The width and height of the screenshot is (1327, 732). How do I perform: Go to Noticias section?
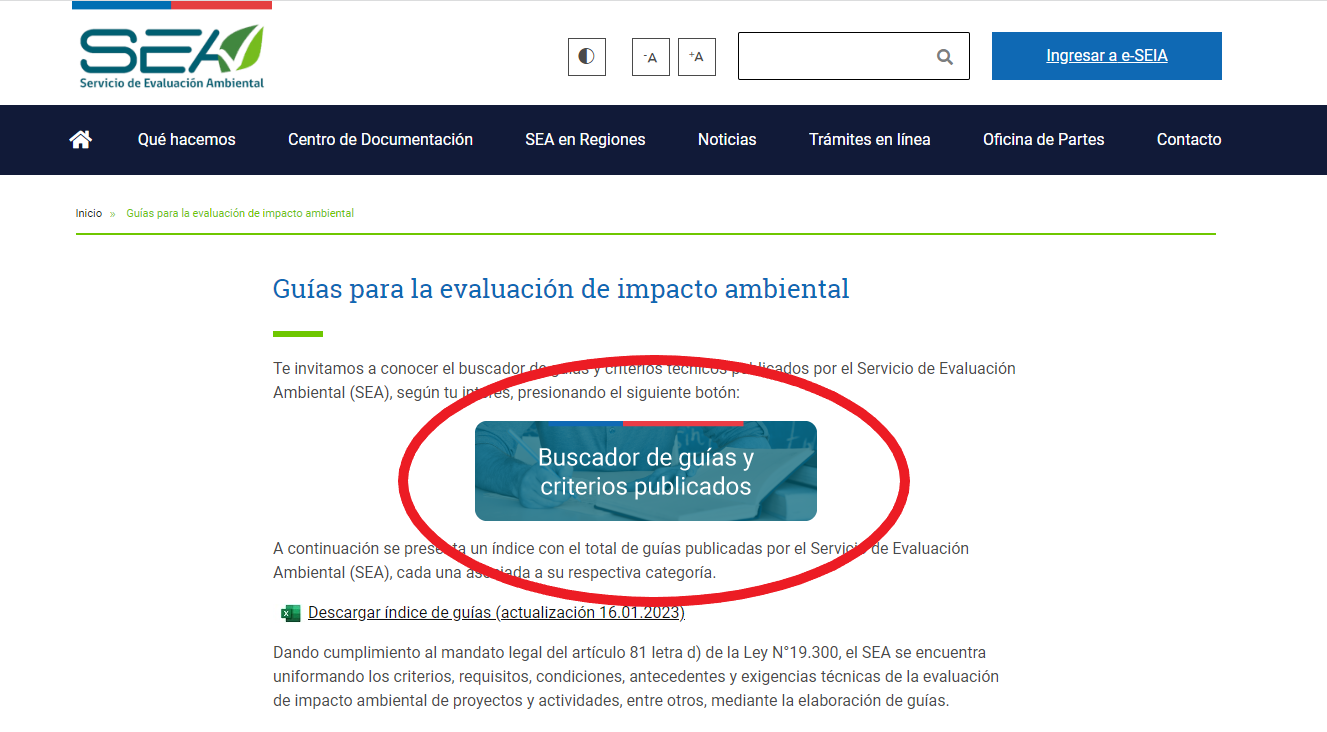coord(727,140)
